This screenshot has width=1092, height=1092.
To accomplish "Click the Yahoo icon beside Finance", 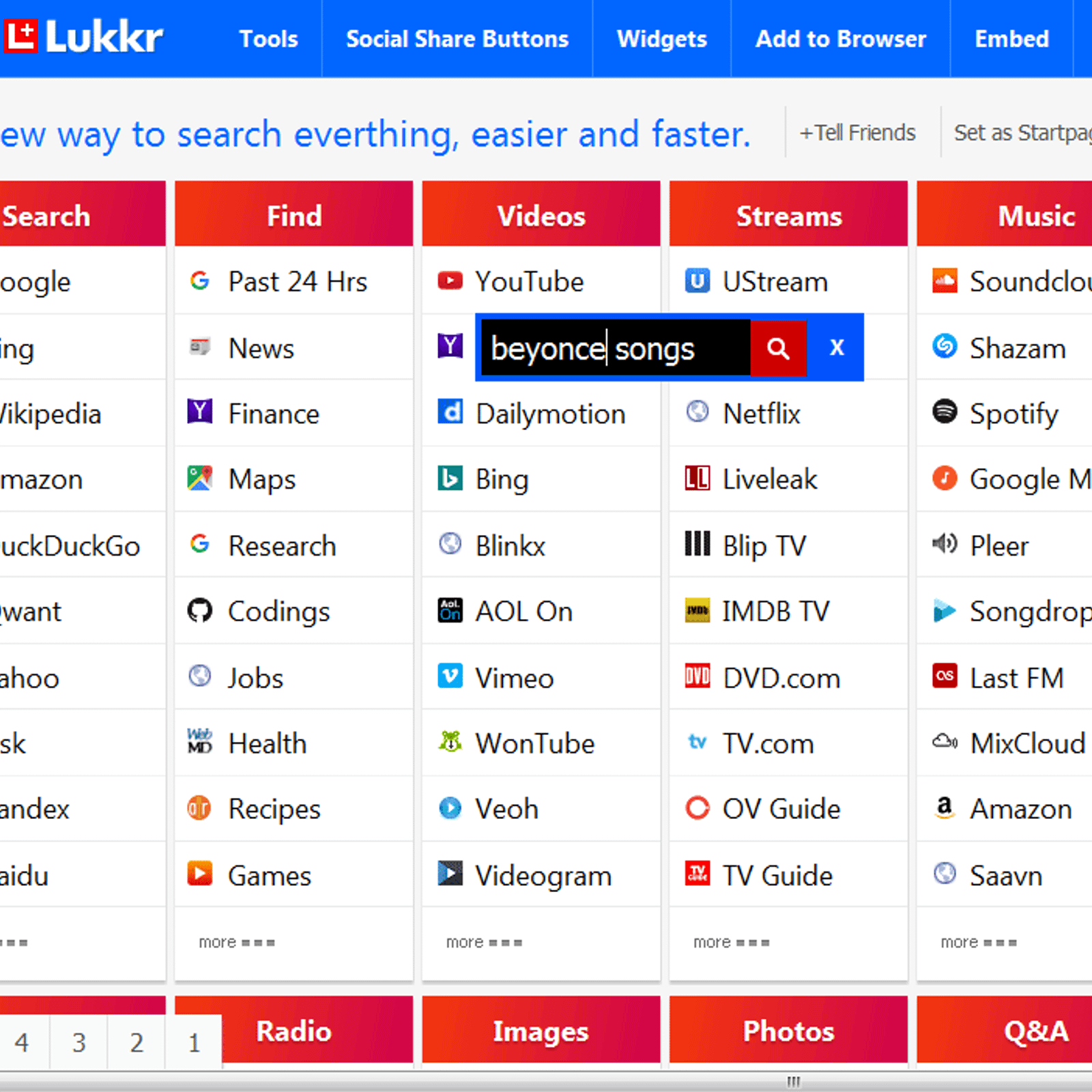I will point(199,412).
